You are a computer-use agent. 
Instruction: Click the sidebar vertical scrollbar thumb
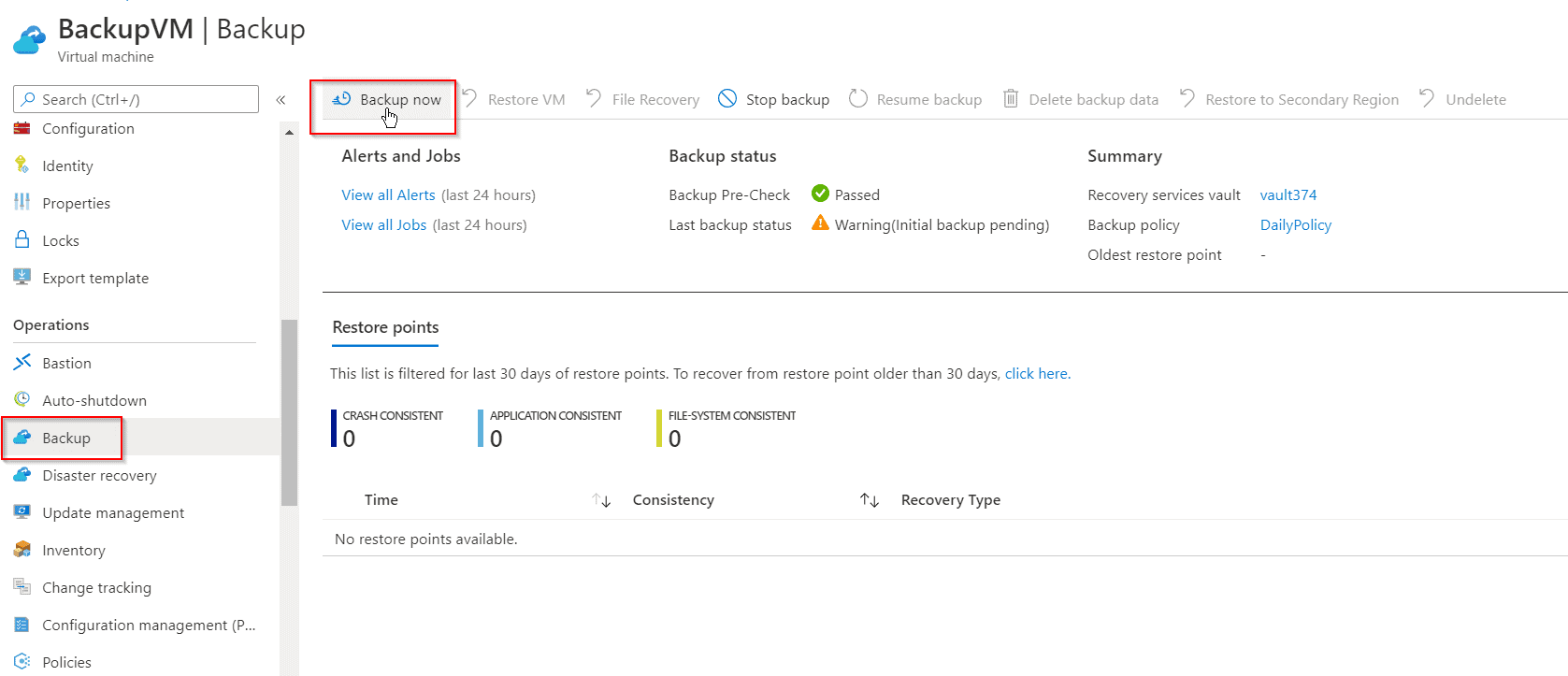289,412
